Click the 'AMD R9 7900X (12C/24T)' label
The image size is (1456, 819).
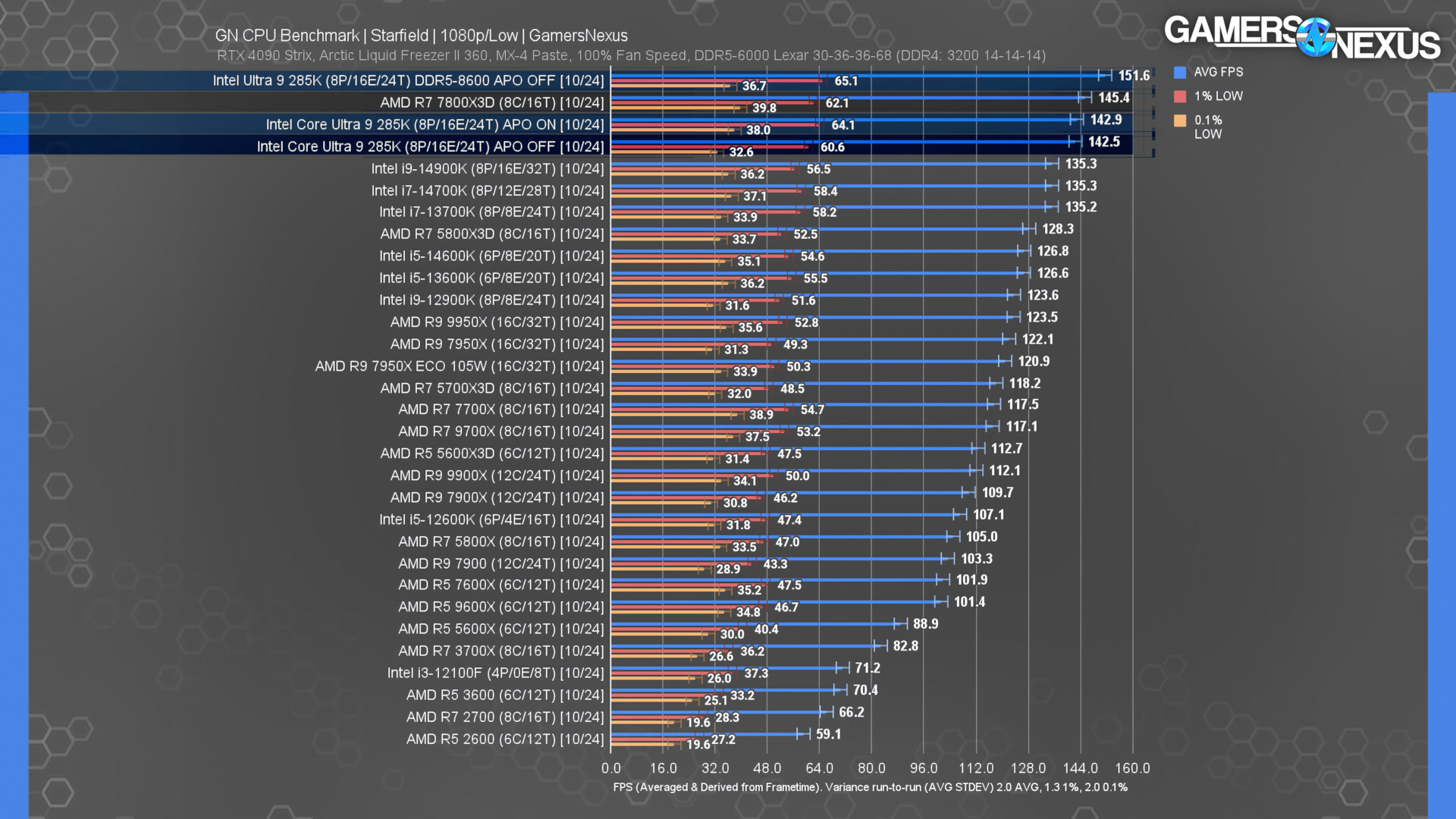[x=497, y=497]
